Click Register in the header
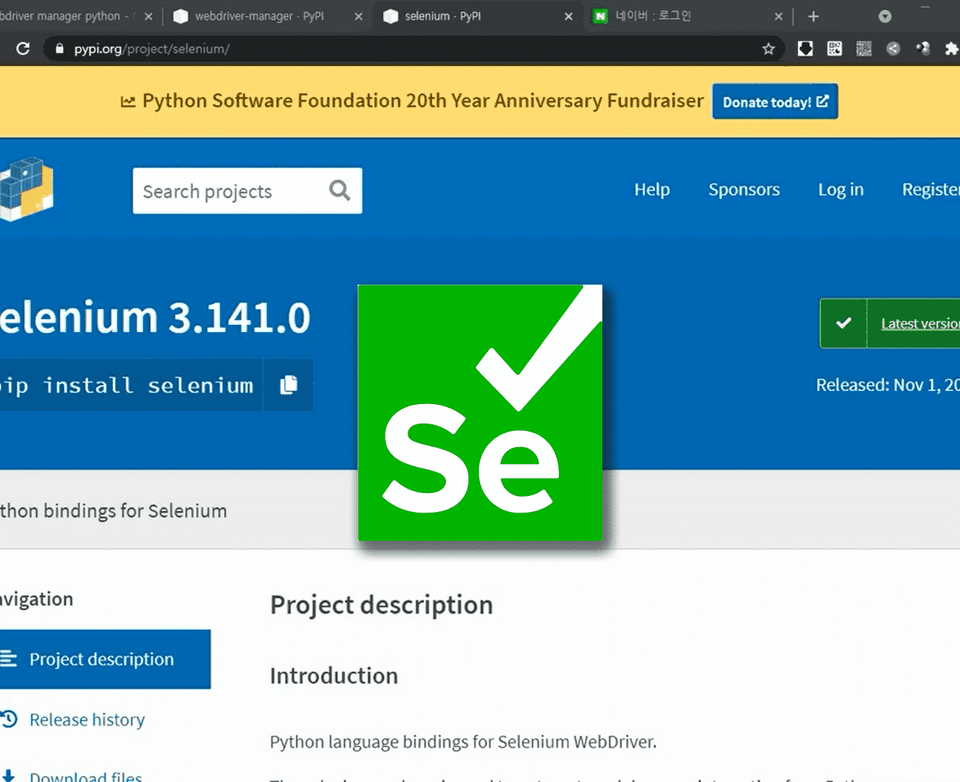Screen dimensions: 960x782 [x=931, y=190]
